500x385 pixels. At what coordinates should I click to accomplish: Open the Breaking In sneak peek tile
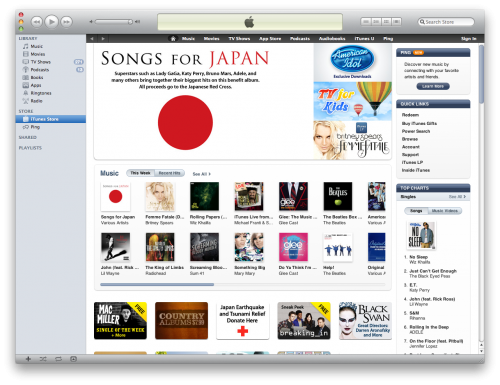coord(304,321)
